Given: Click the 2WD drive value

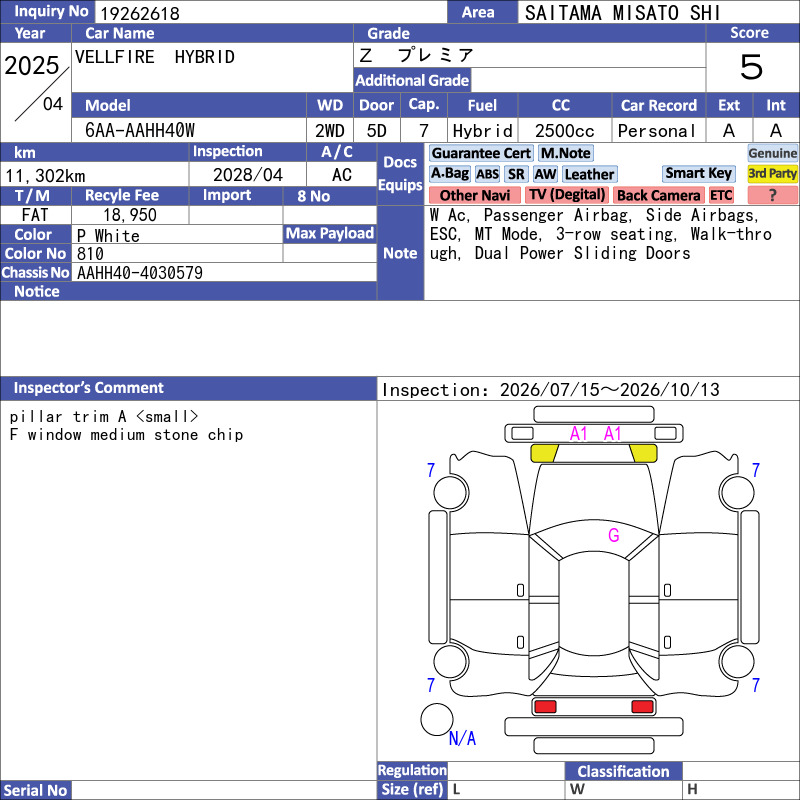Looking at the screenshot, I should (330, 131).
